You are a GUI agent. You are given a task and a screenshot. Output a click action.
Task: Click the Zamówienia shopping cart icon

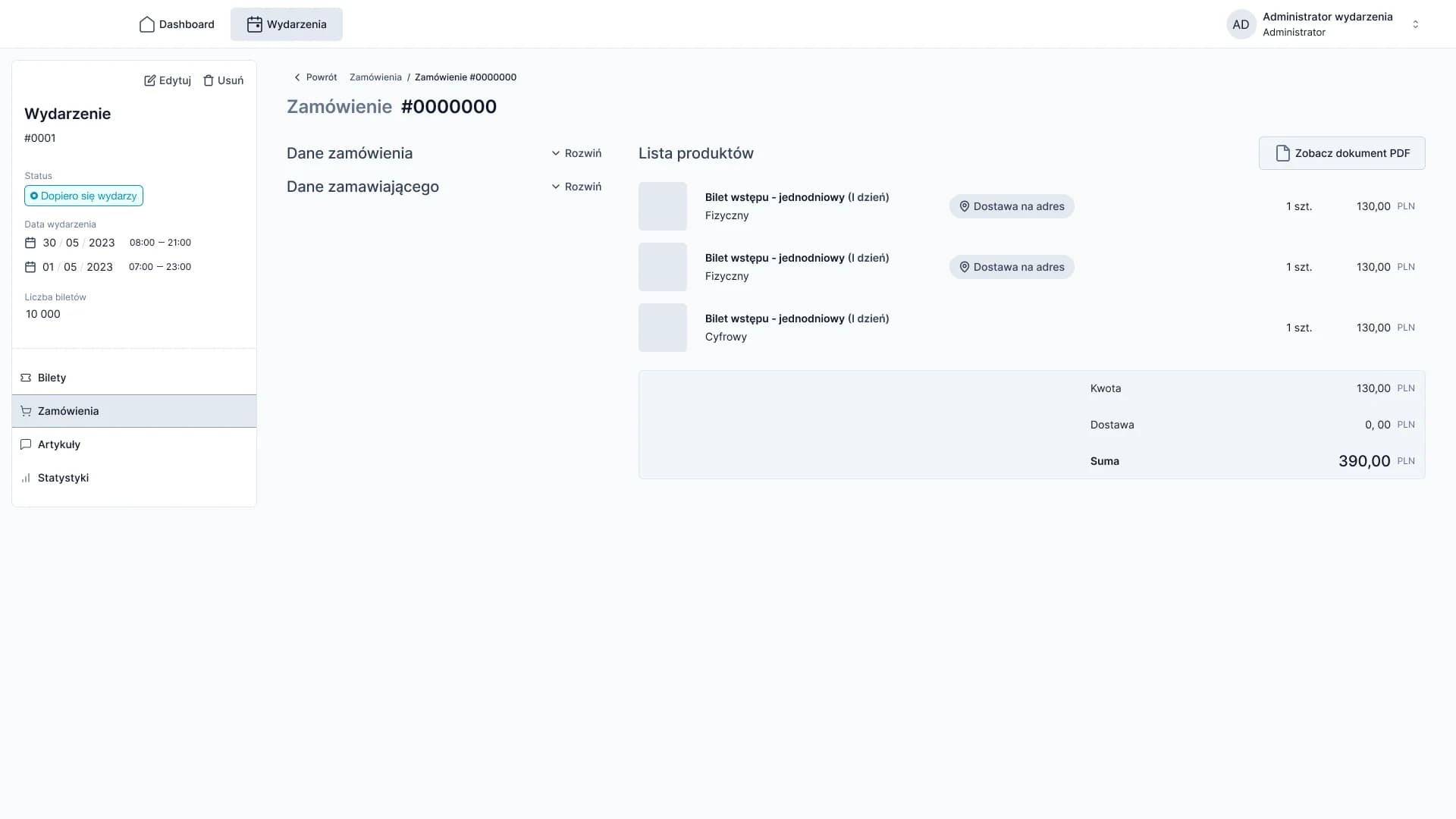(26, 411)
